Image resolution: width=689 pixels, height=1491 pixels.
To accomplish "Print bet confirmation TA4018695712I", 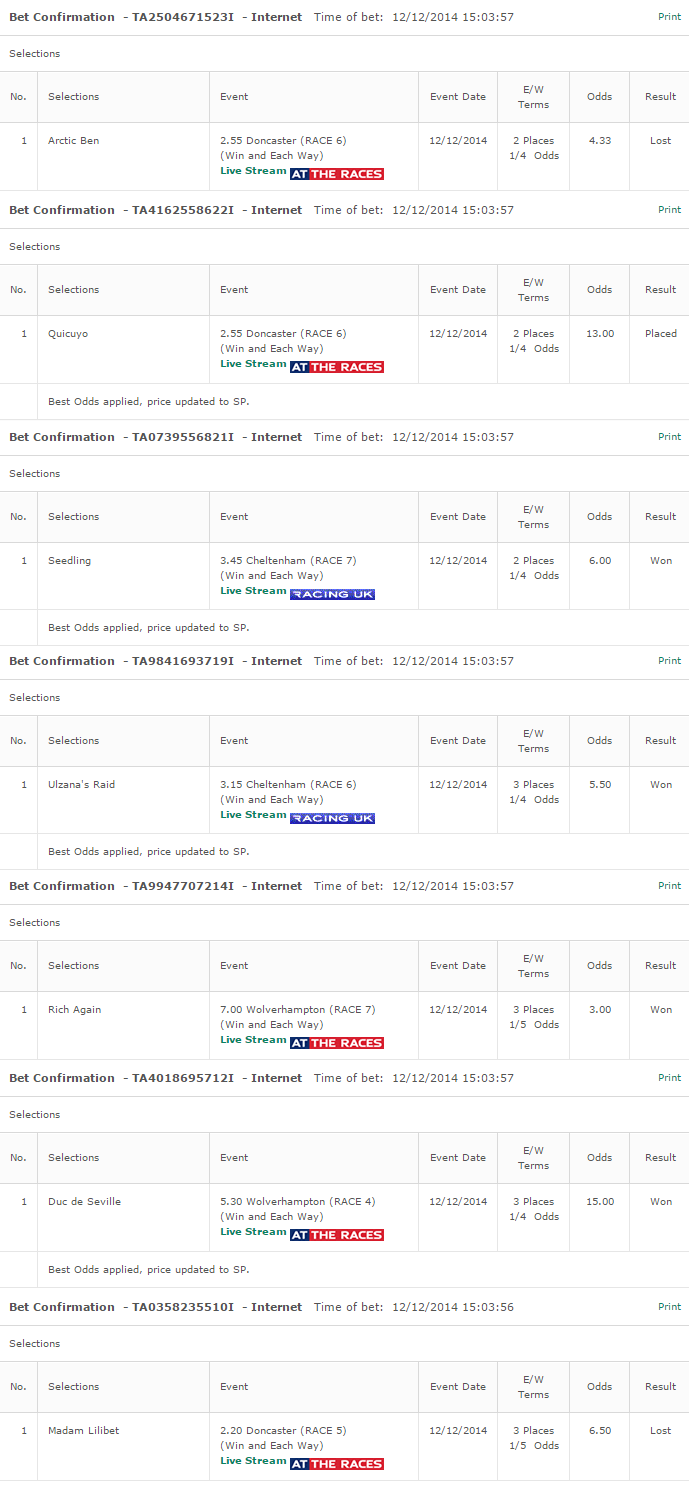I will [x=669, y=1078].
